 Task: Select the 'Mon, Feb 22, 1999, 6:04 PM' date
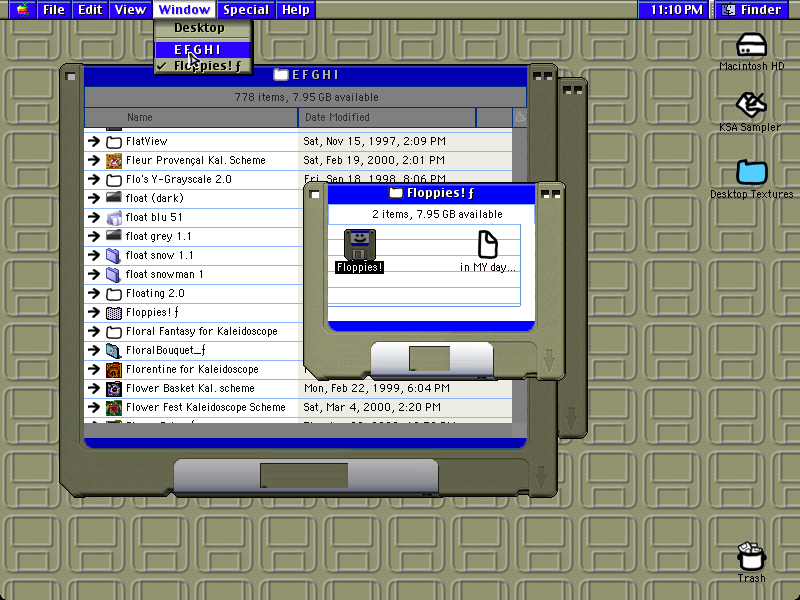[377, 388]
